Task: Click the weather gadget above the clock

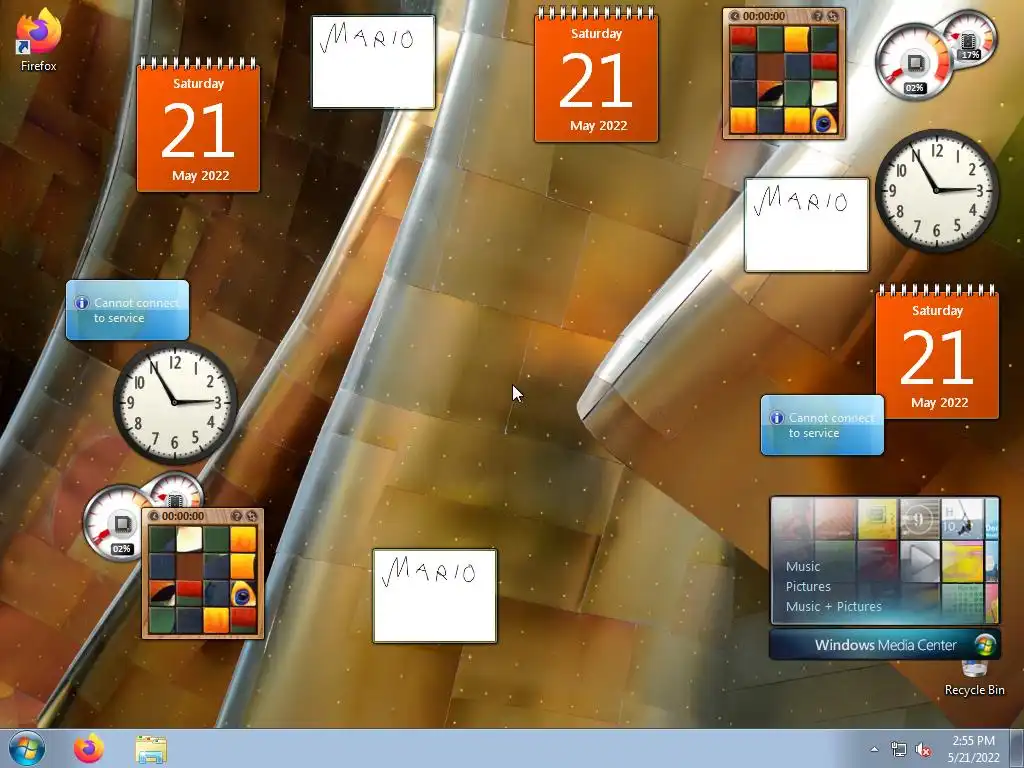Action: (x=127, y=310)
